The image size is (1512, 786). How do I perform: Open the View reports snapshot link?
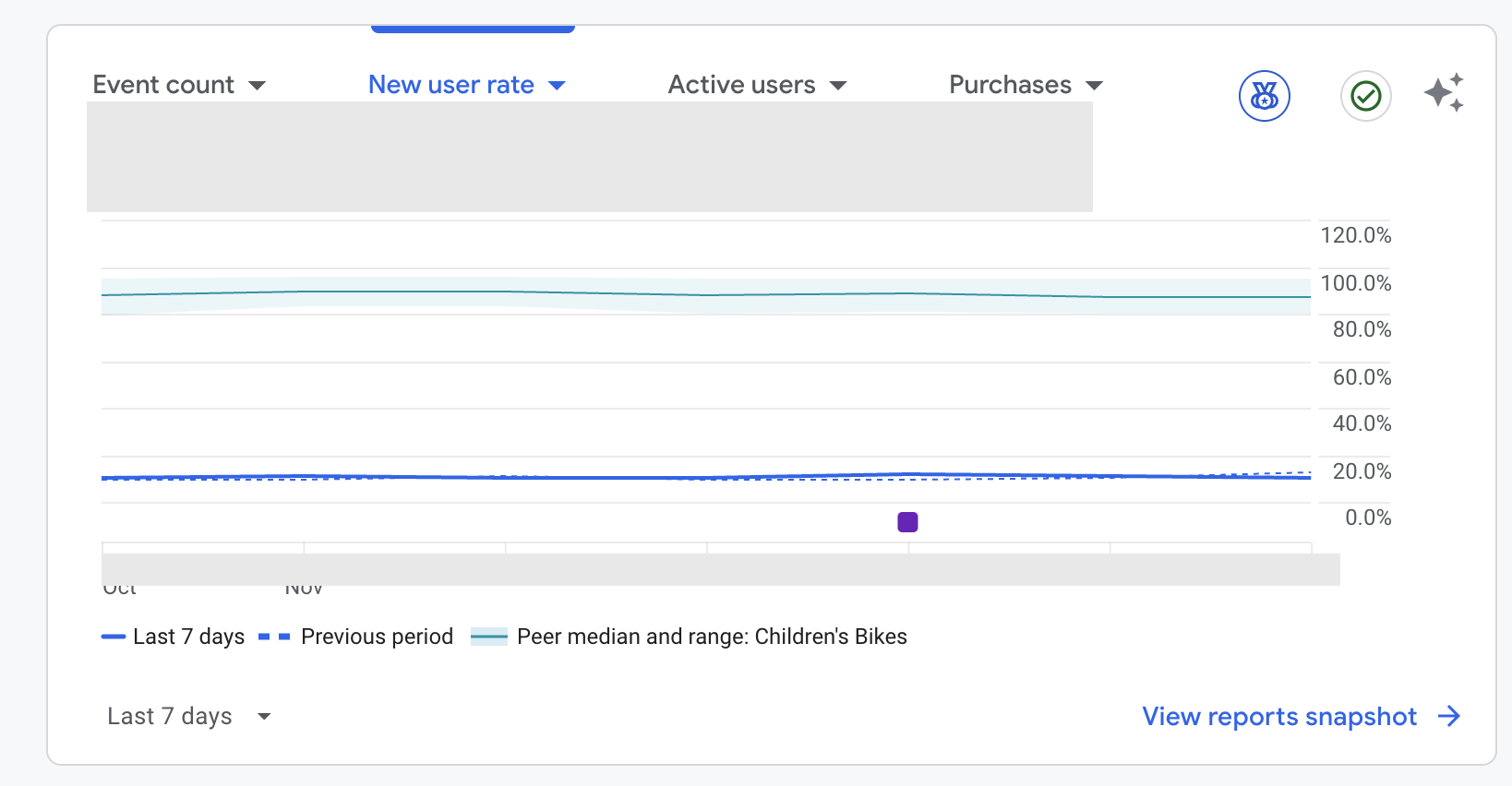tap(1278, 717)
